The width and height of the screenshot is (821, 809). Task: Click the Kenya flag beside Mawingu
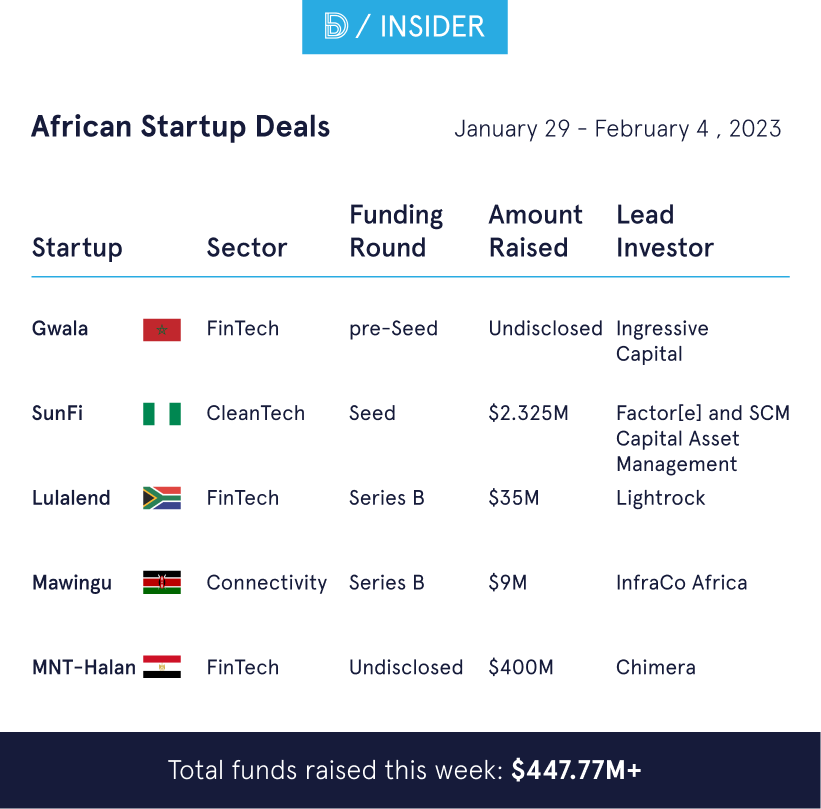(x=161, y=583)
